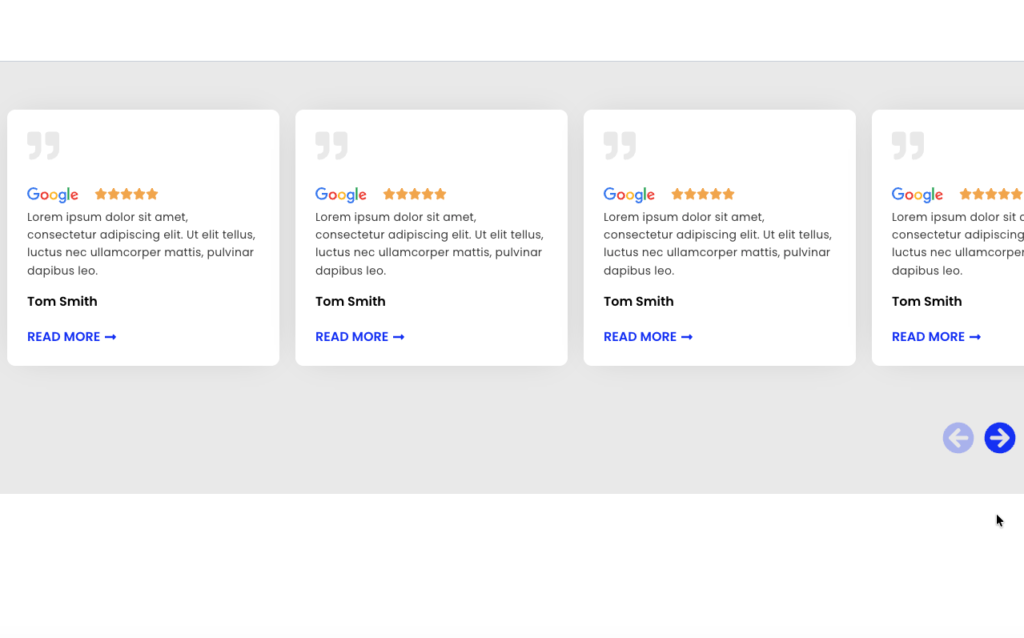Click quotation mark icon in first card
Viewport: 1024px width, 638px height.
[x=43, y=146]
